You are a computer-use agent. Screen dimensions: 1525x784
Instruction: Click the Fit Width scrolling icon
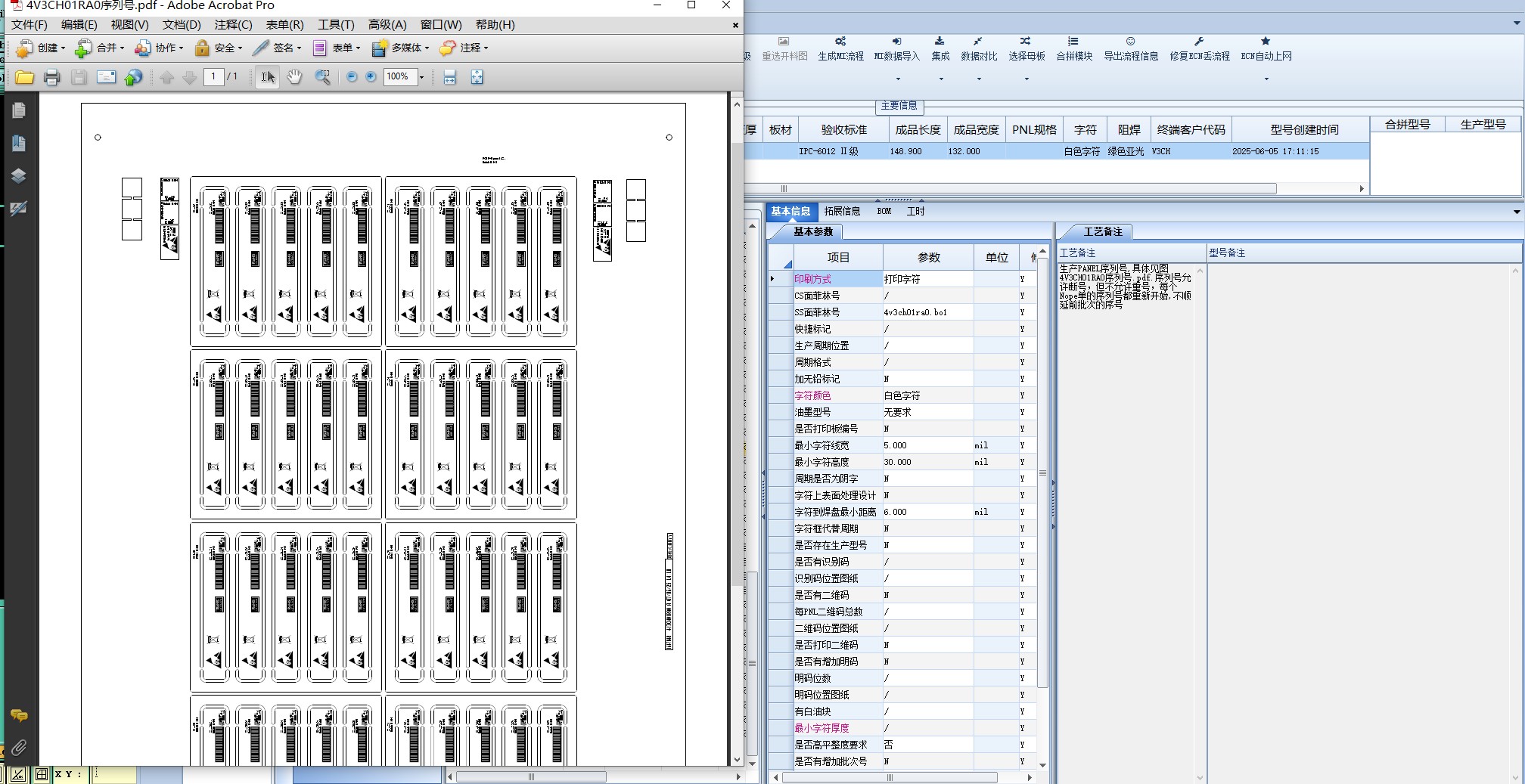point(449,77)
